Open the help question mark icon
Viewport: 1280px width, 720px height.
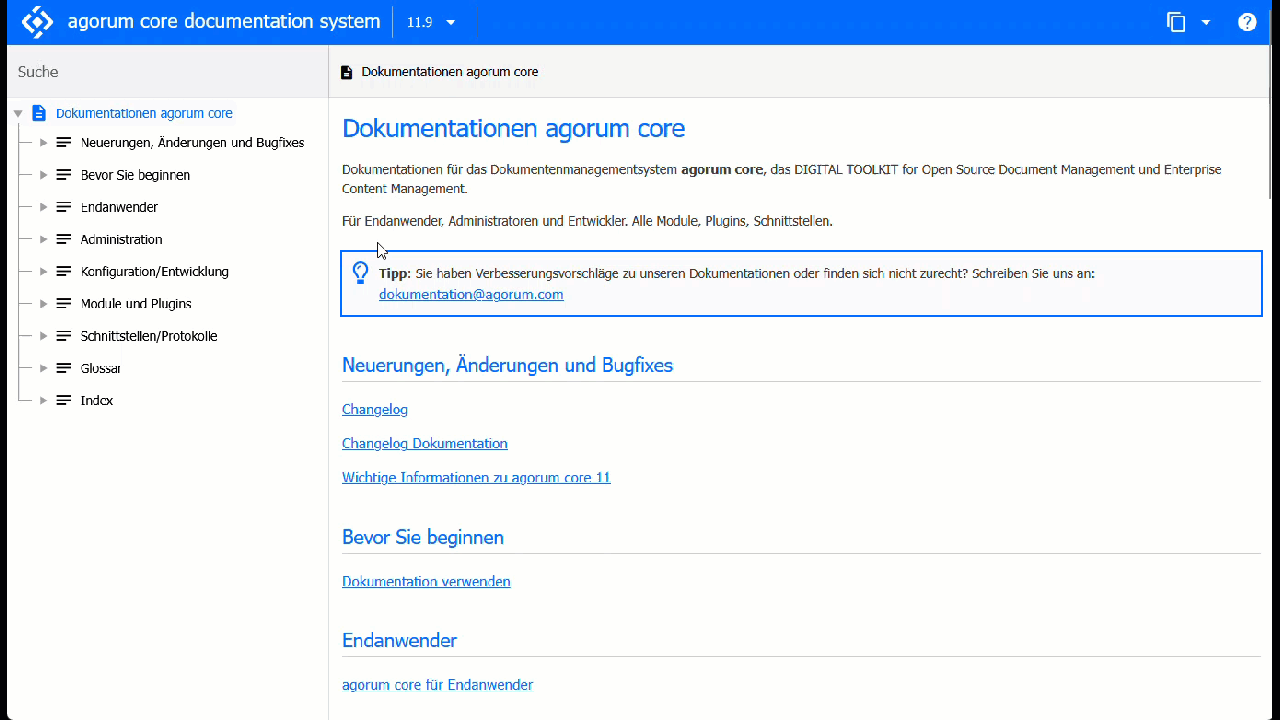[x=1247, y=22]
